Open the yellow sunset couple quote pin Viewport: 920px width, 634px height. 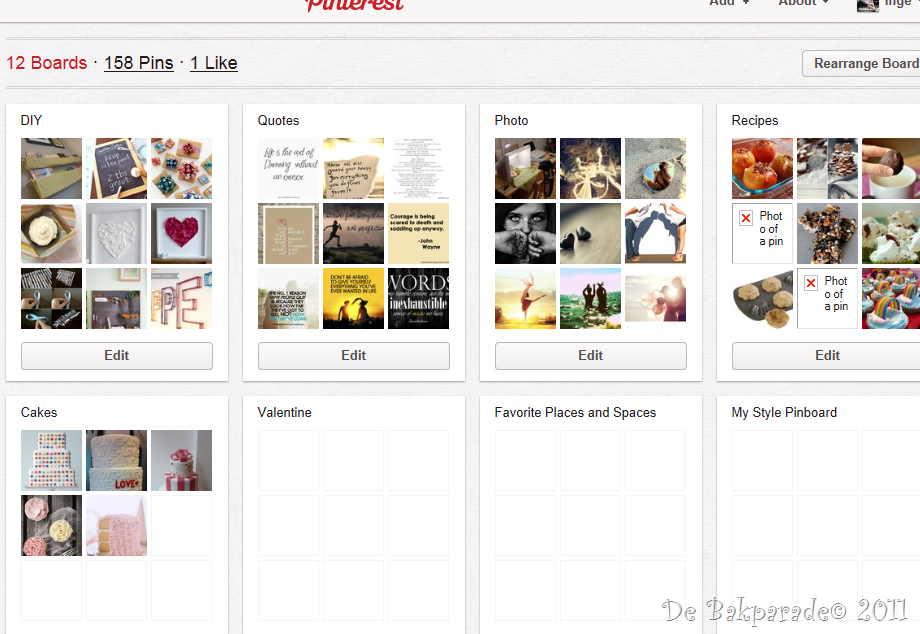pos(354,299)
